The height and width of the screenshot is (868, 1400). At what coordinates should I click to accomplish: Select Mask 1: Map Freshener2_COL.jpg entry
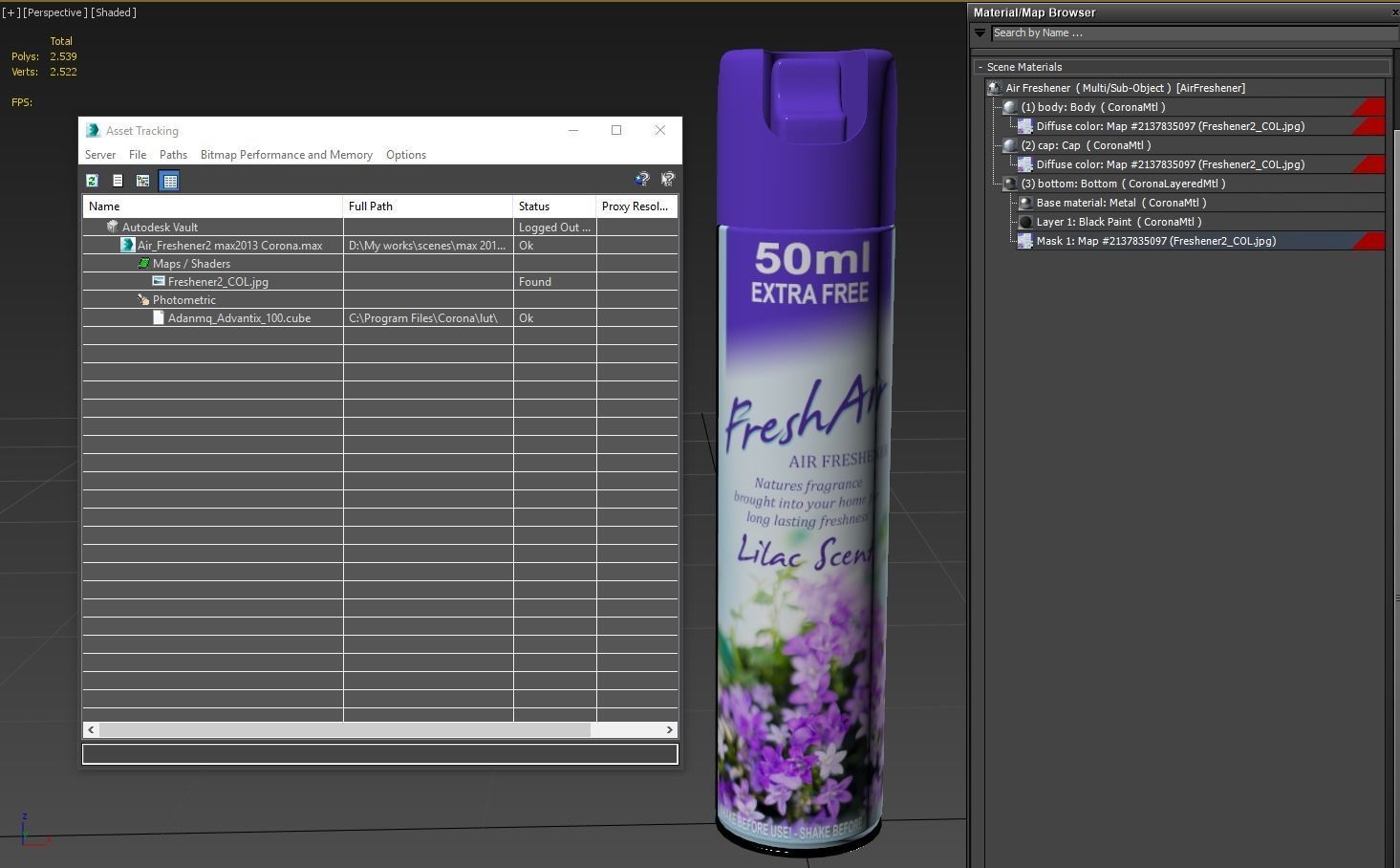pyautogui.click(x=1200, y=241)
